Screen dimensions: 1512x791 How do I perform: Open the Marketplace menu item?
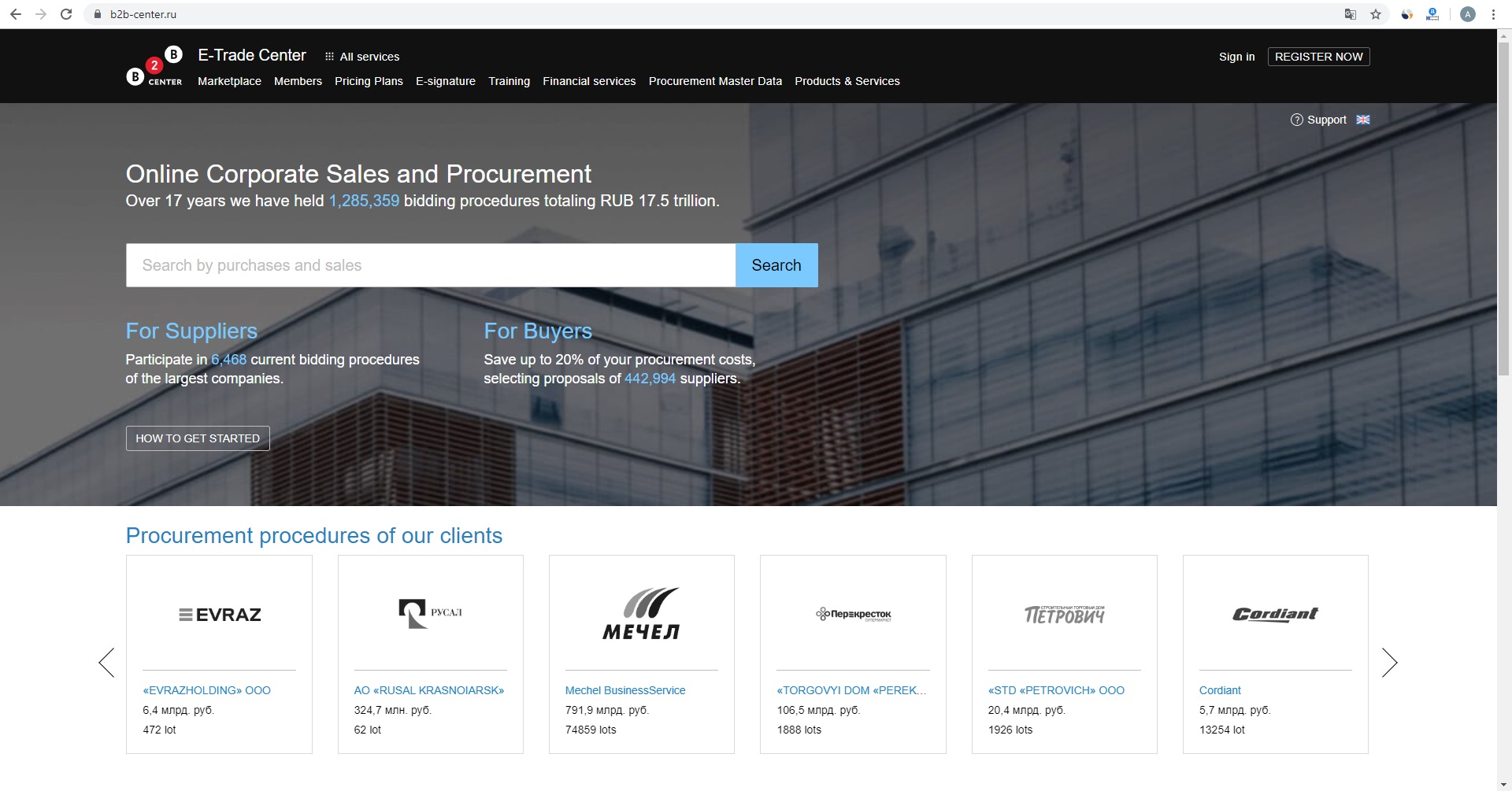click(229, 81)
